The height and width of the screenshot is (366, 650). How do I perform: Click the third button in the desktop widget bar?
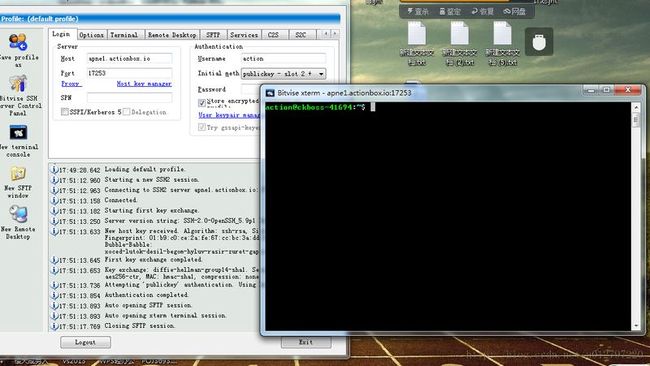483,12
